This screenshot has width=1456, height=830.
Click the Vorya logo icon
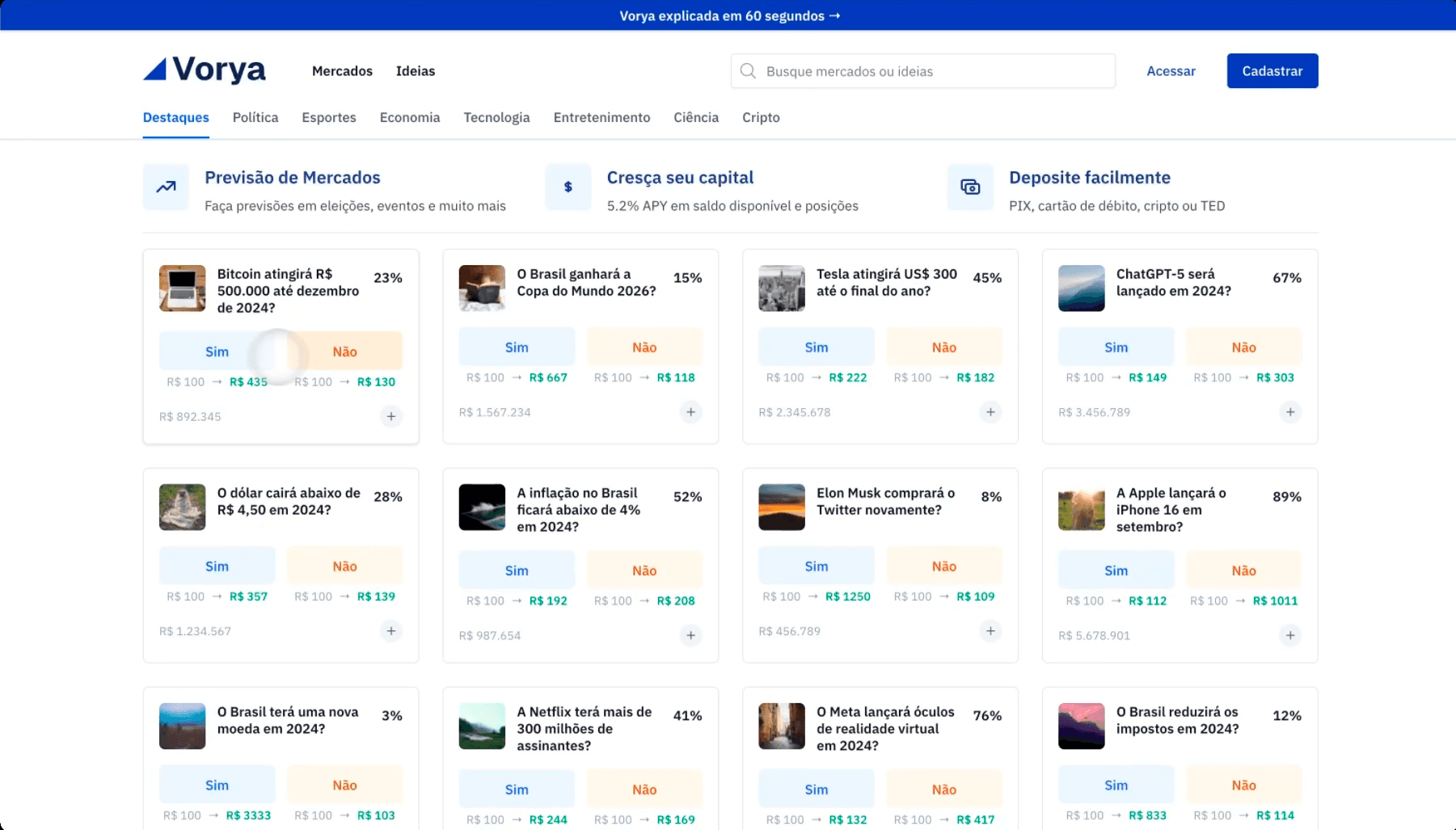(x=158, y=70)
